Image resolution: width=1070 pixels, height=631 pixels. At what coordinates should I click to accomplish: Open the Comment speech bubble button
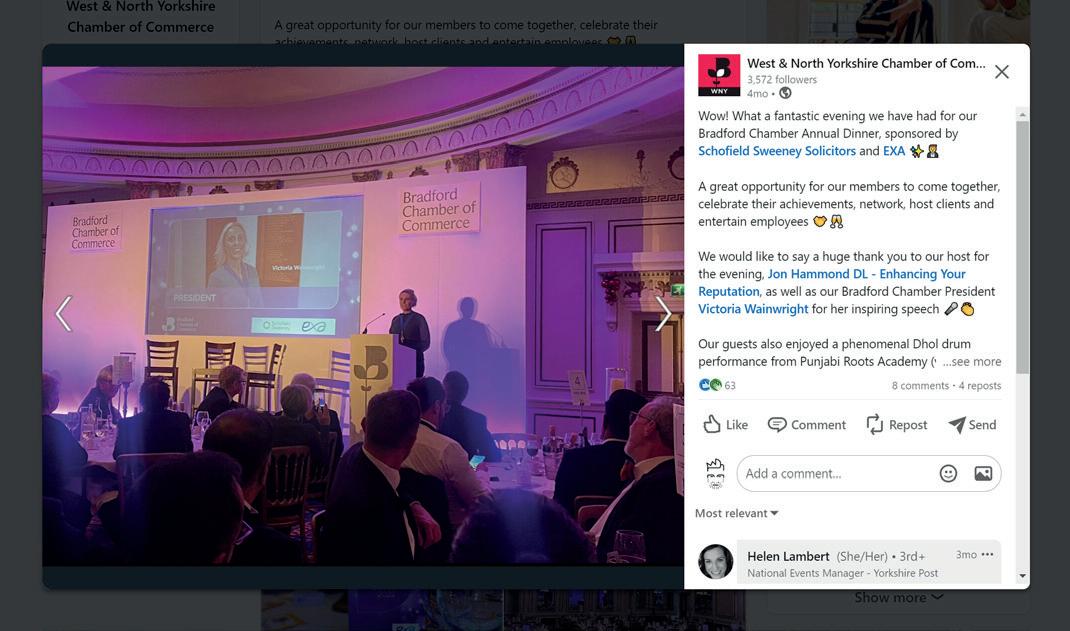click(x=807, y=424)
